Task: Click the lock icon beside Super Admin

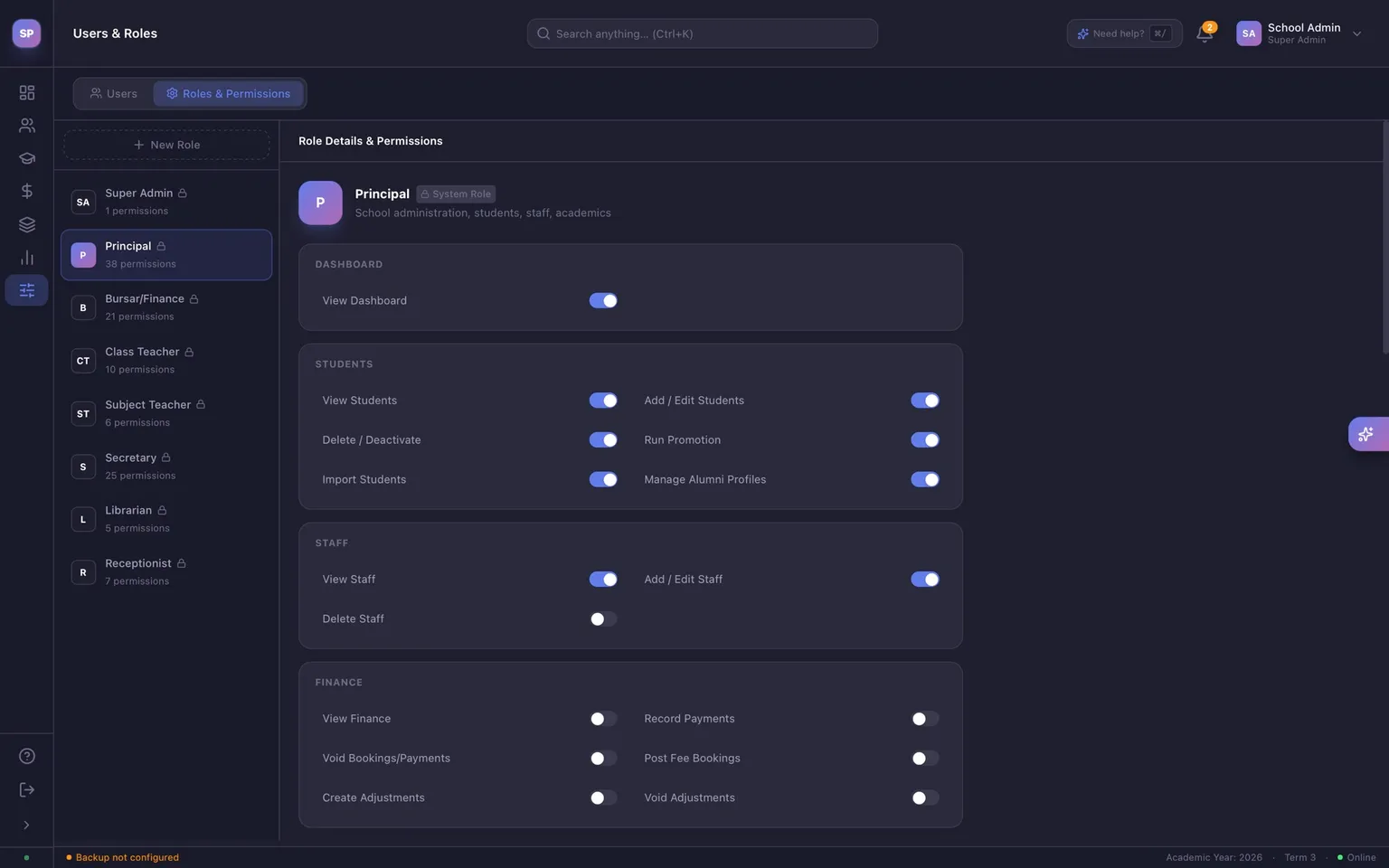Action: pyautogui.click(x=183, y=193)
